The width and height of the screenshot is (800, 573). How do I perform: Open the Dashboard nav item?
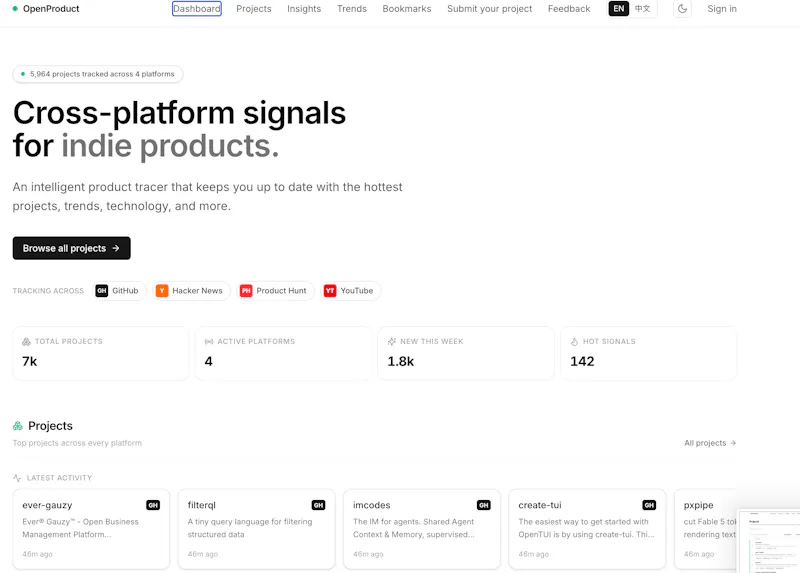click(196, 9)
